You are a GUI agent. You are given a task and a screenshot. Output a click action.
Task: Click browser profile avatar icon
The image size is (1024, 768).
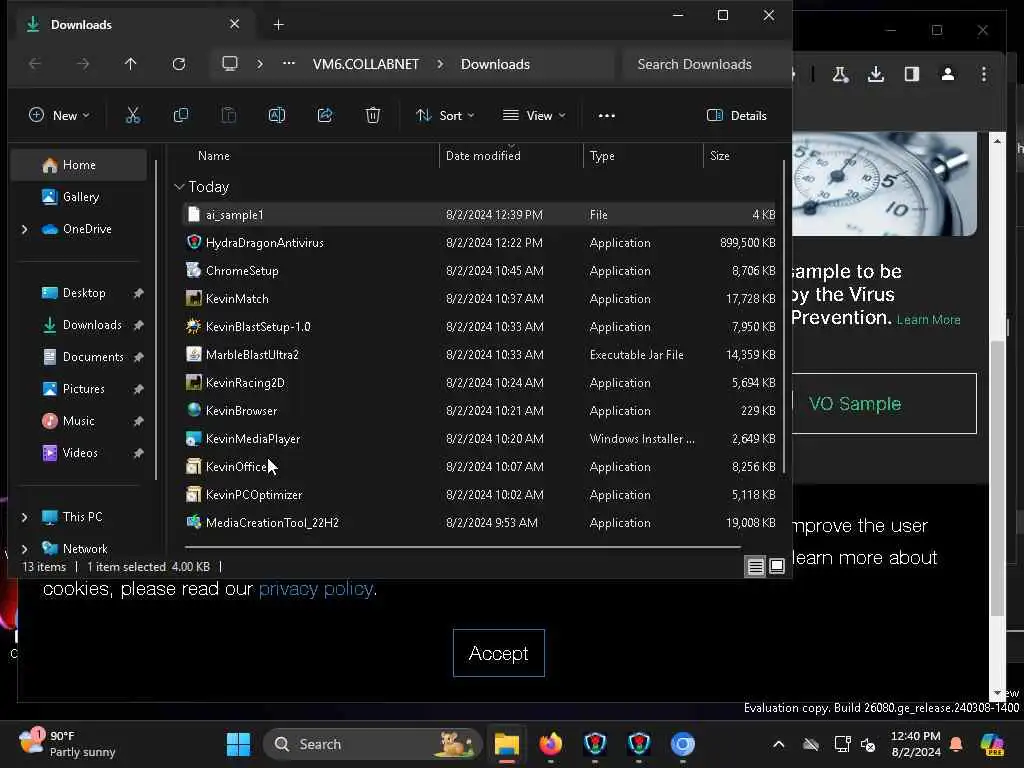point(948,74)
